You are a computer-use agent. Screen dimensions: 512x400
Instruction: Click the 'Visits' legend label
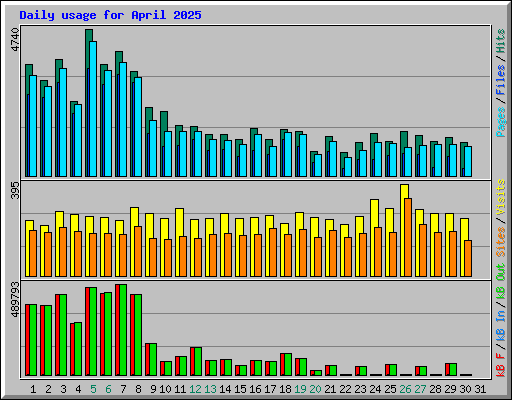pyautogui.click(x=501, y=197)
